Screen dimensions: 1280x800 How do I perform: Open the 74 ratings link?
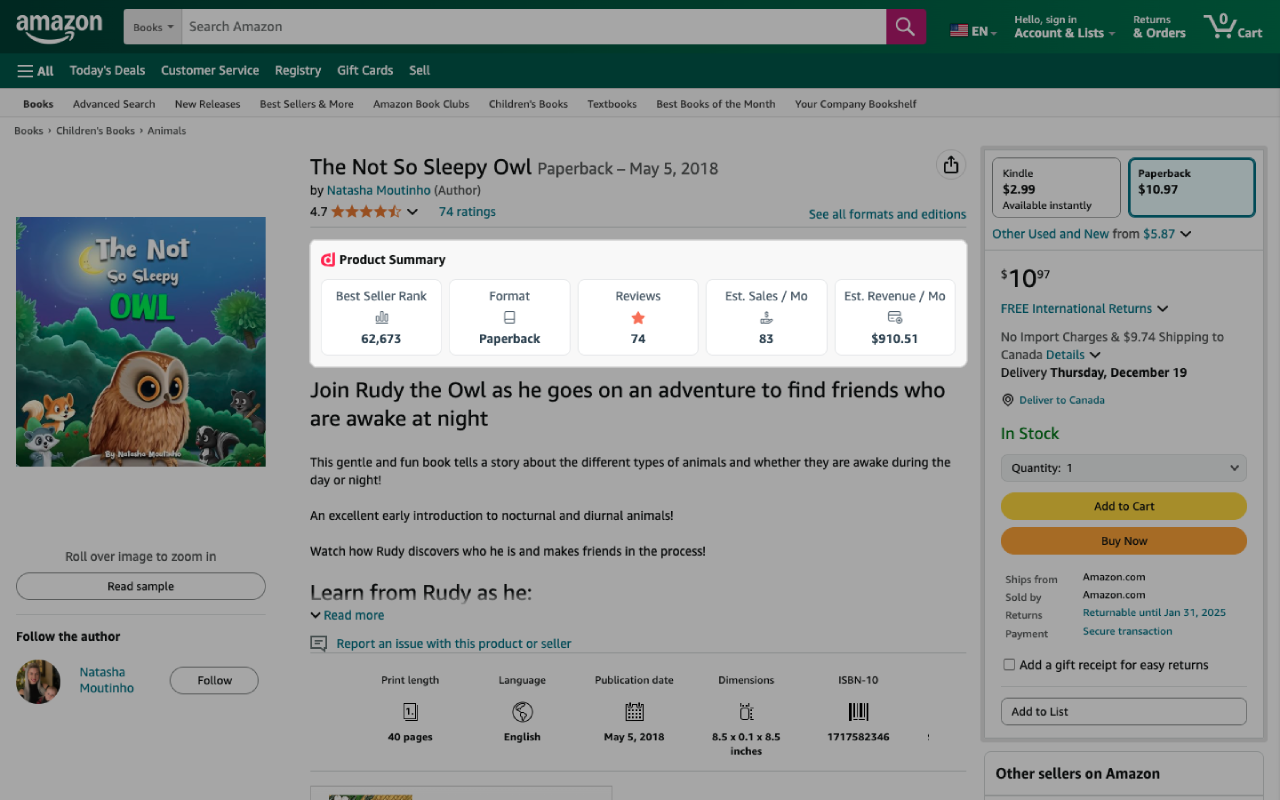[x=467, y=212]
